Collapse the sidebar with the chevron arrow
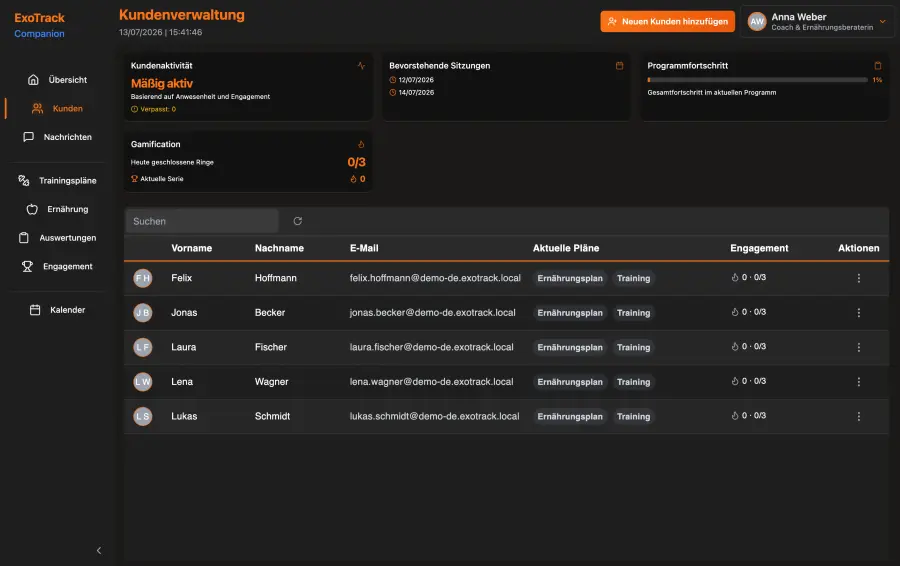900x566 pixels. click(x=99, y=551)
